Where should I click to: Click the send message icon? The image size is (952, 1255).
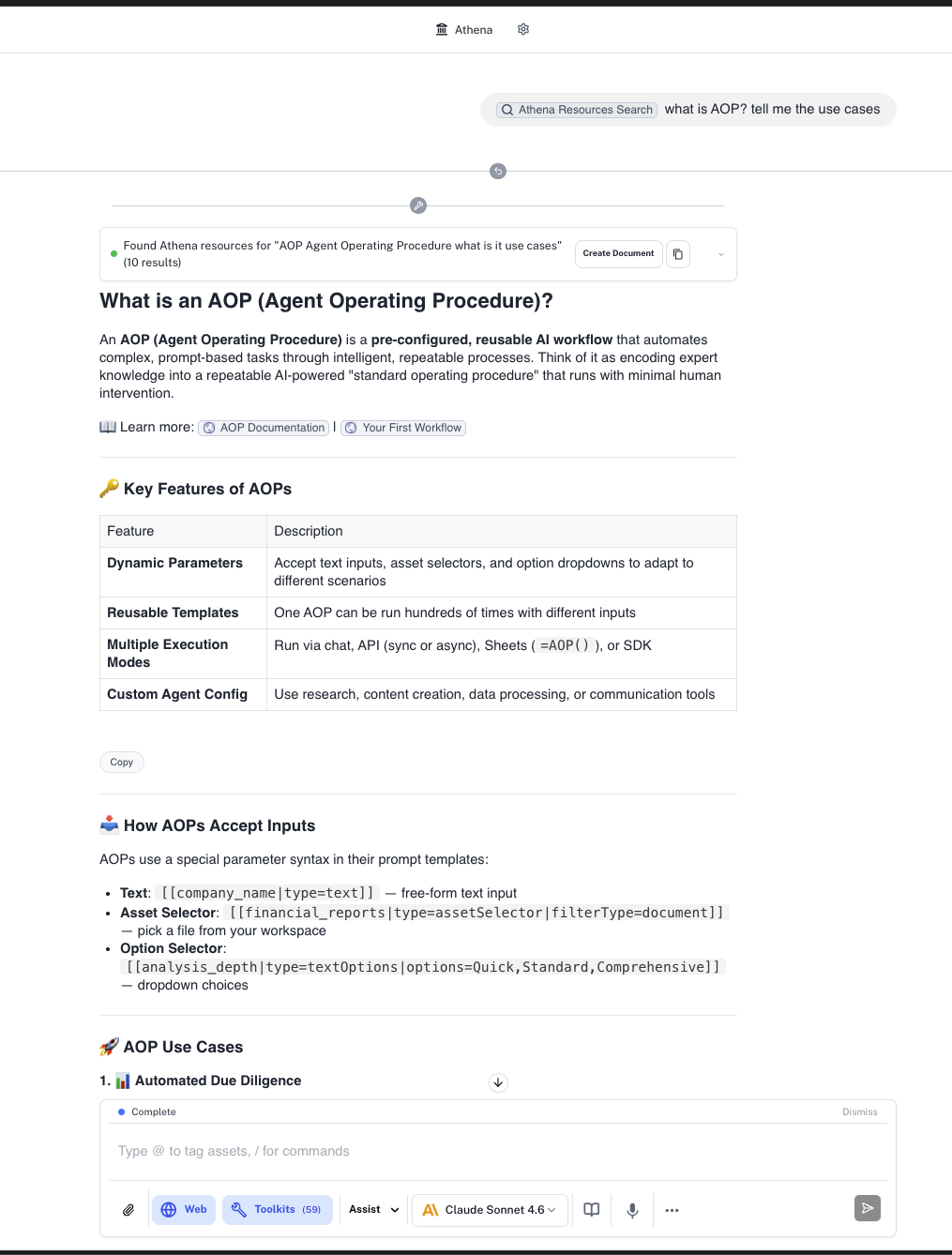866,1208
